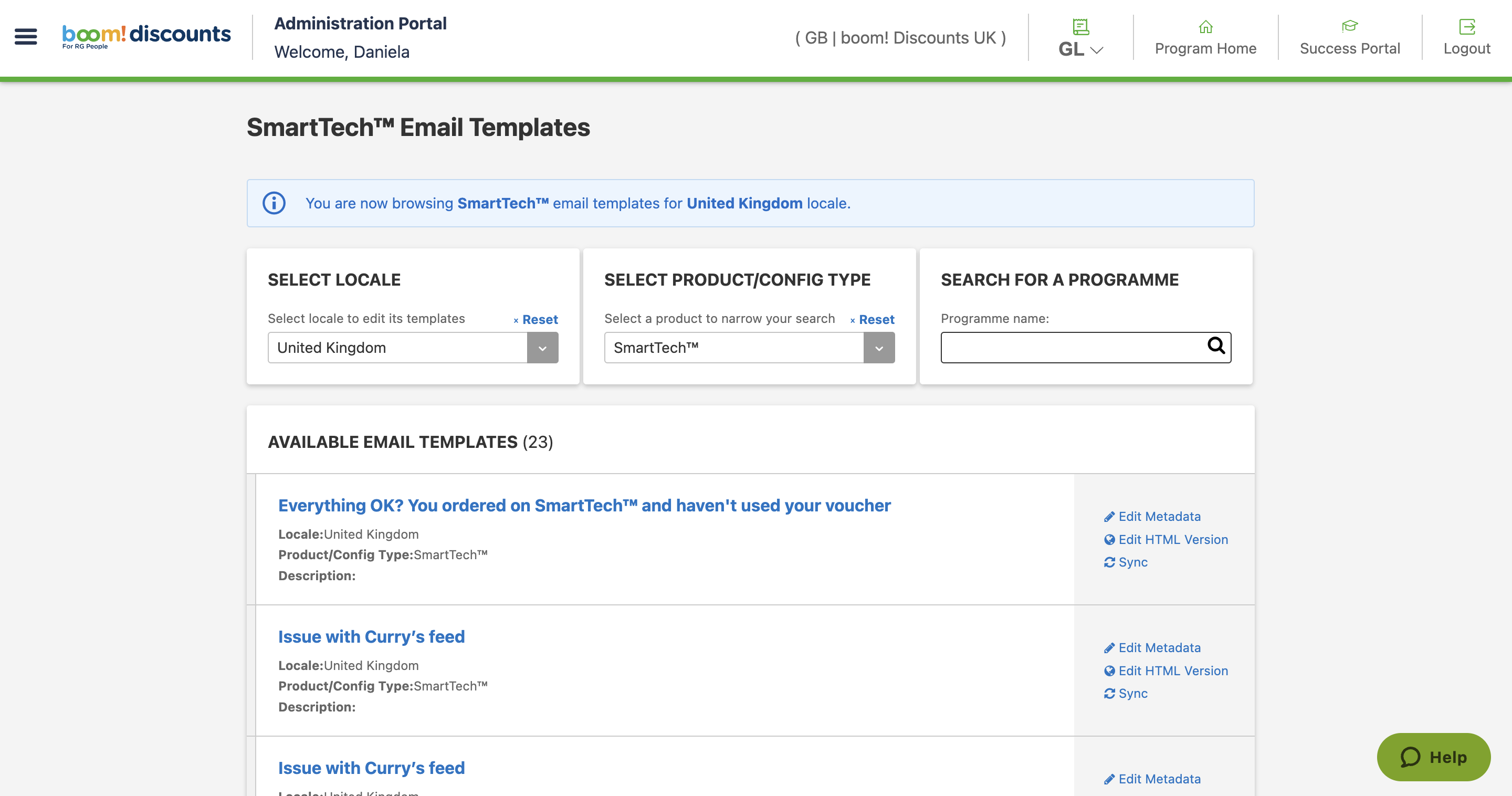This screenshot has height=796, width=1512.
Task: Click the boom! discounts logo
Action: tap(146, 36)
